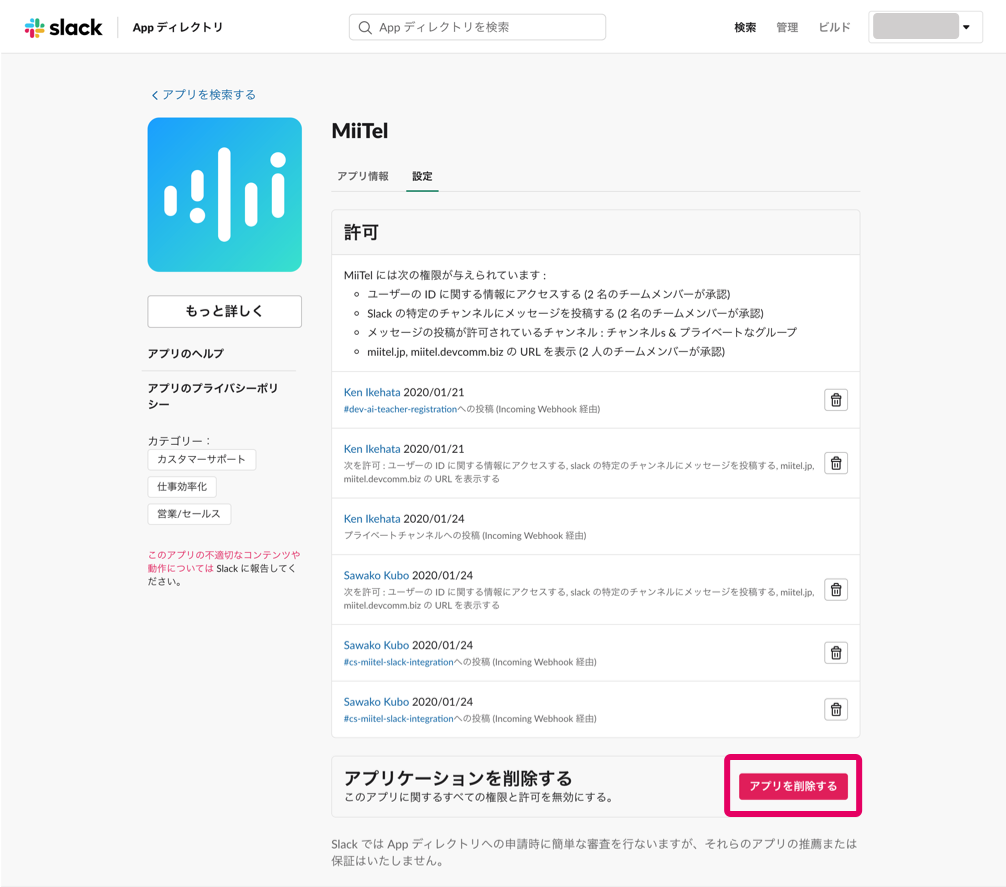Open Ken Ikehata's name in the プライベートチャンネル row
Viewport: 1006px width, 887px height.
pos(372,518)
